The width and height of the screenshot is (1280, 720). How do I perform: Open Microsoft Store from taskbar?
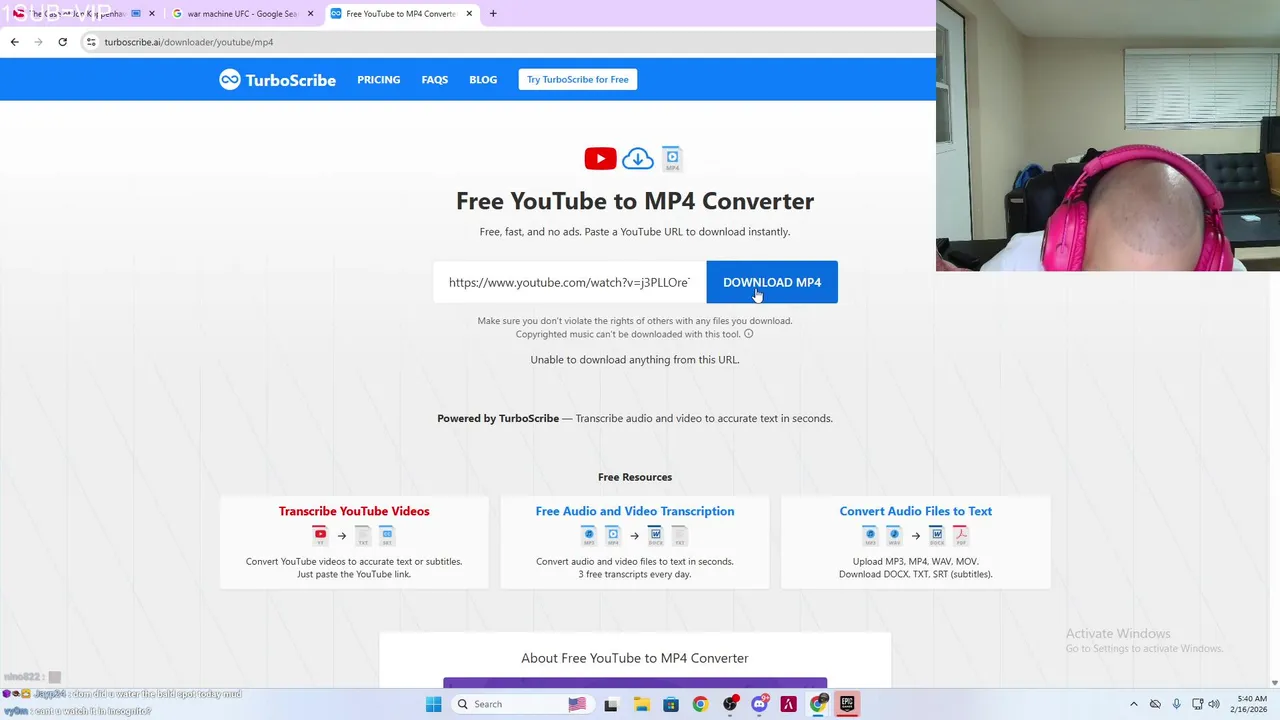[670, 704]
